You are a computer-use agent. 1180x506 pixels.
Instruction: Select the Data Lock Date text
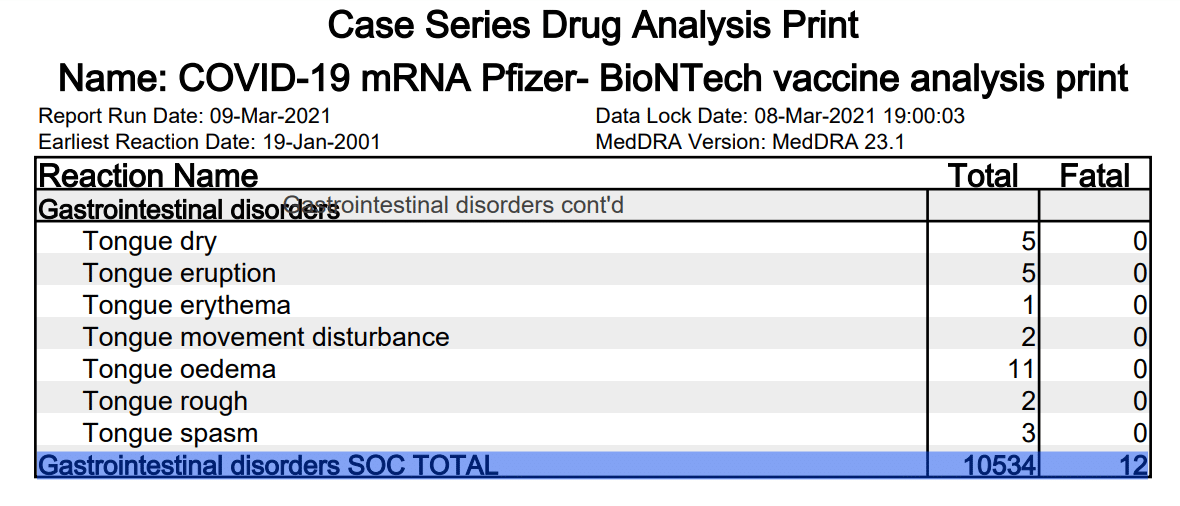tap(779, 117)
